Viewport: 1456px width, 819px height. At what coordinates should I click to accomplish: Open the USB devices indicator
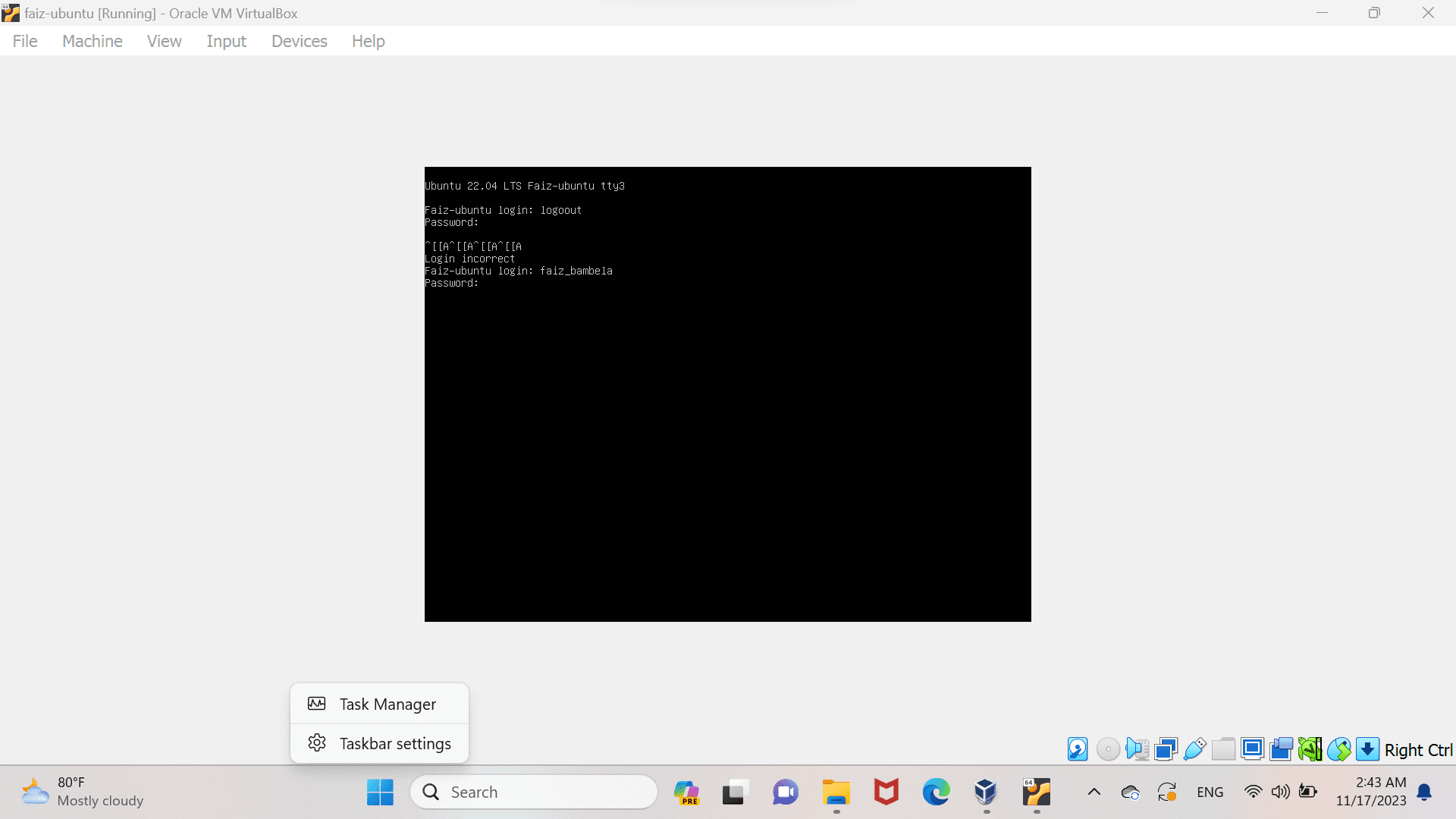1194,749
